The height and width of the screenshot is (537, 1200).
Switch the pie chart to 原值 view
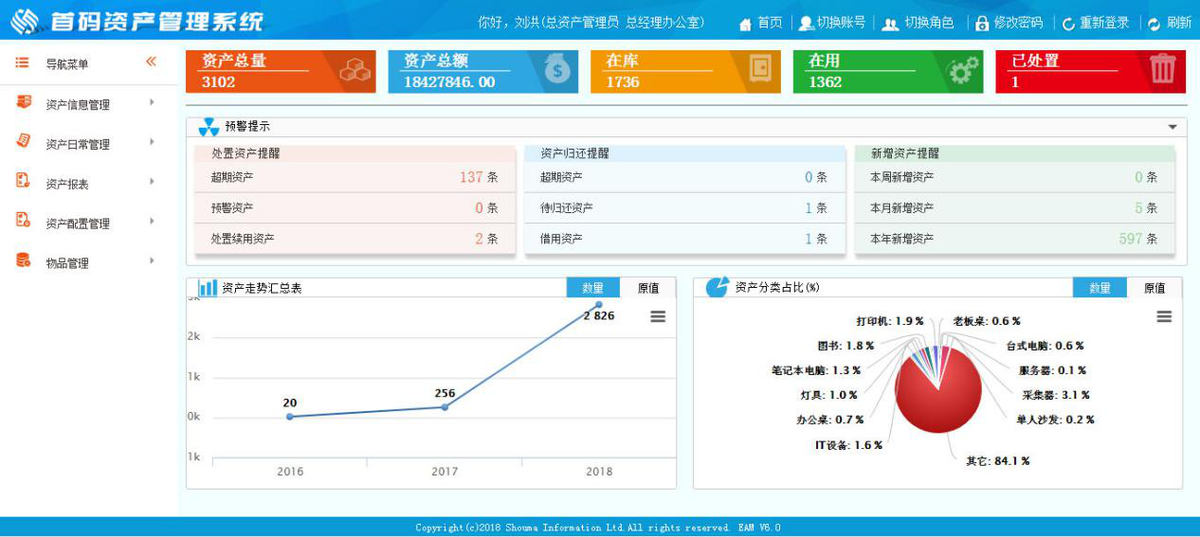coord(1154,288)
